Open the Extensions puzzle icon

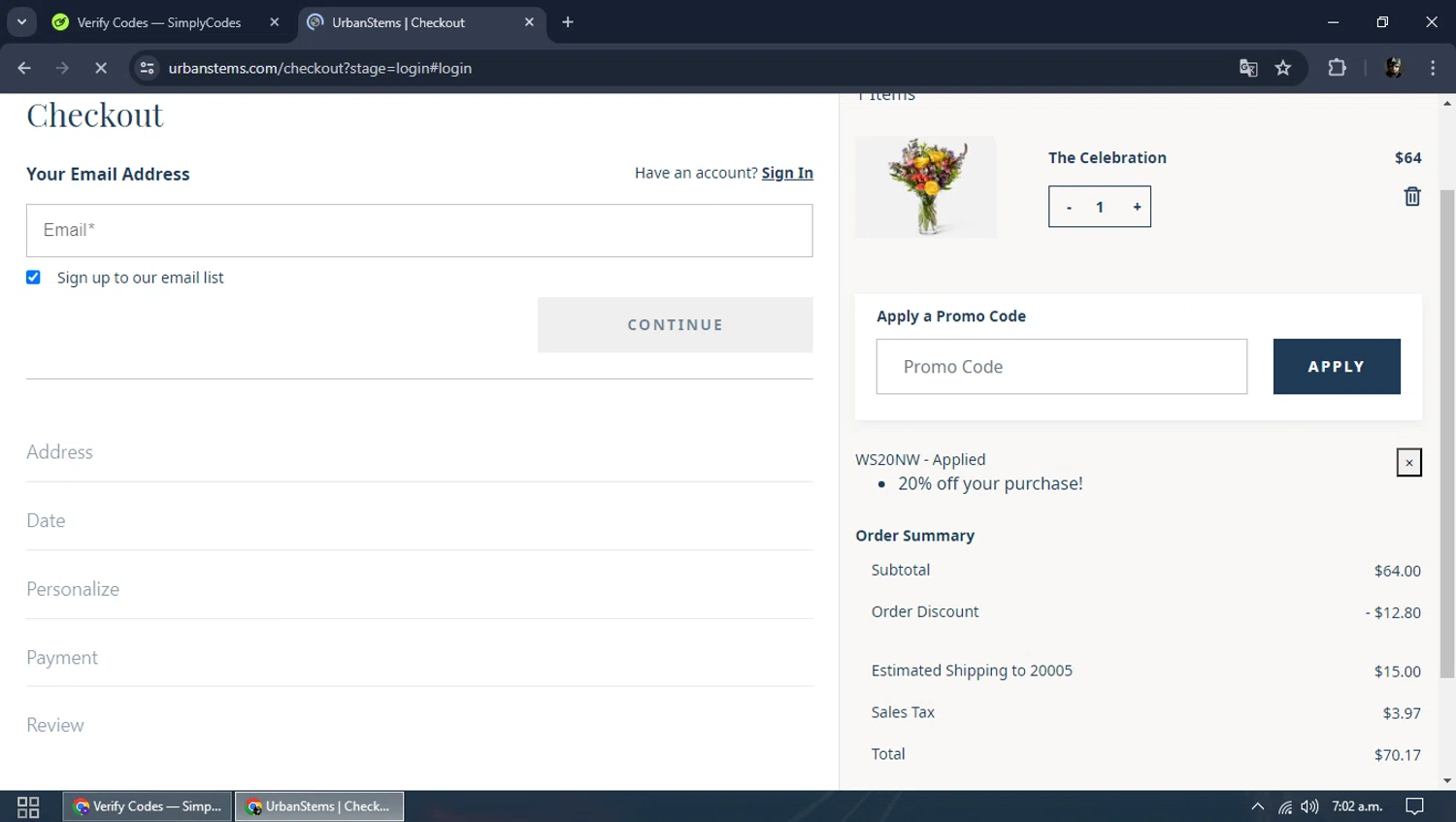1338,68
